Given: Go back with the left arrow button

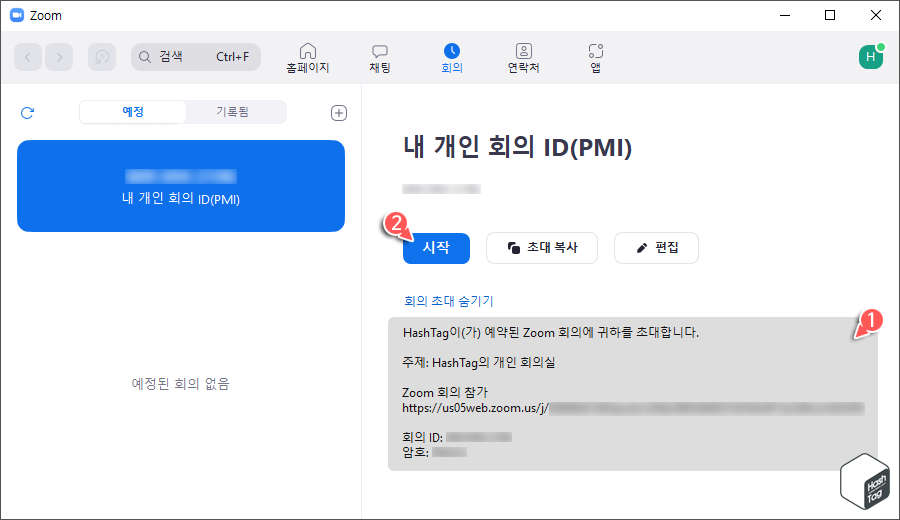Looking at the screenshot, I should (28, 57).
